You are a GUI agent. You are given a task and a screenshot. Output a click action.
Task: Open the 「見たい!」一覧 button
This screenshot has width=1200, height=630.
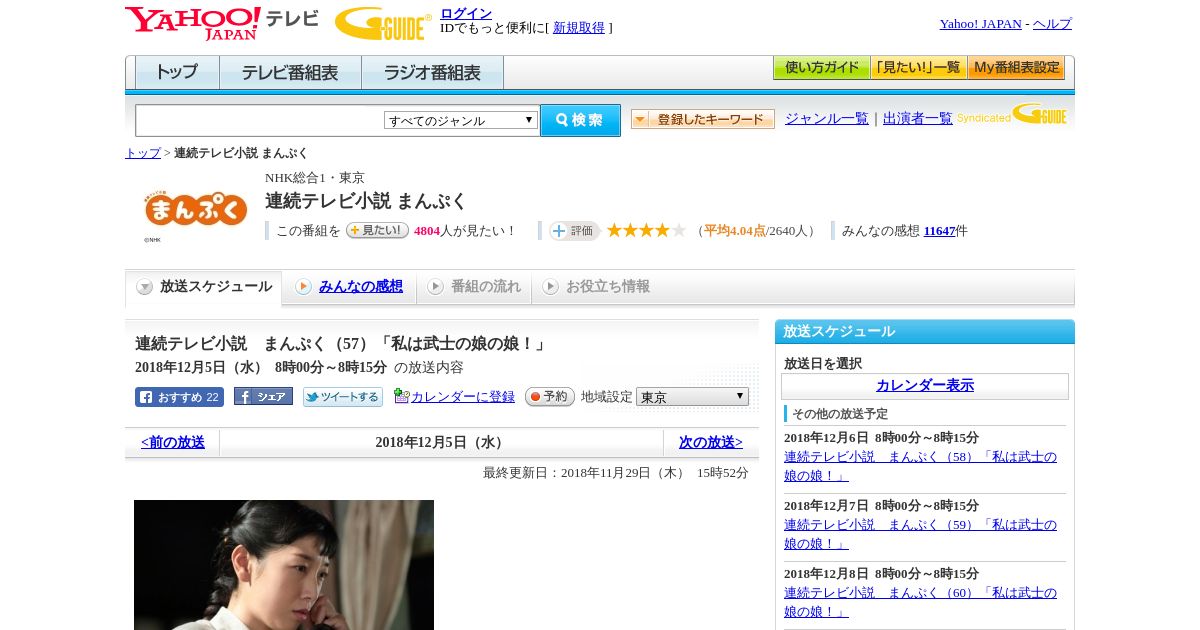pos(918,68)
